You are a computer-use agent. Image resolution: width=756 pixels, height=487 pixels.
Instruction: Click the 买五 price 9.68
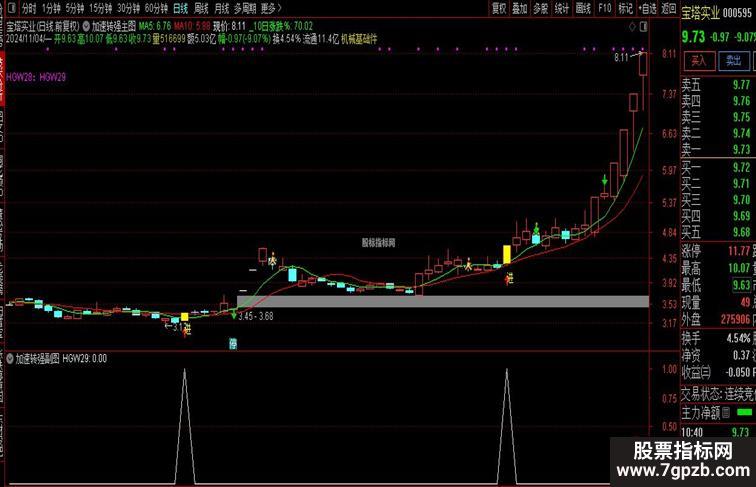(742, 232)
